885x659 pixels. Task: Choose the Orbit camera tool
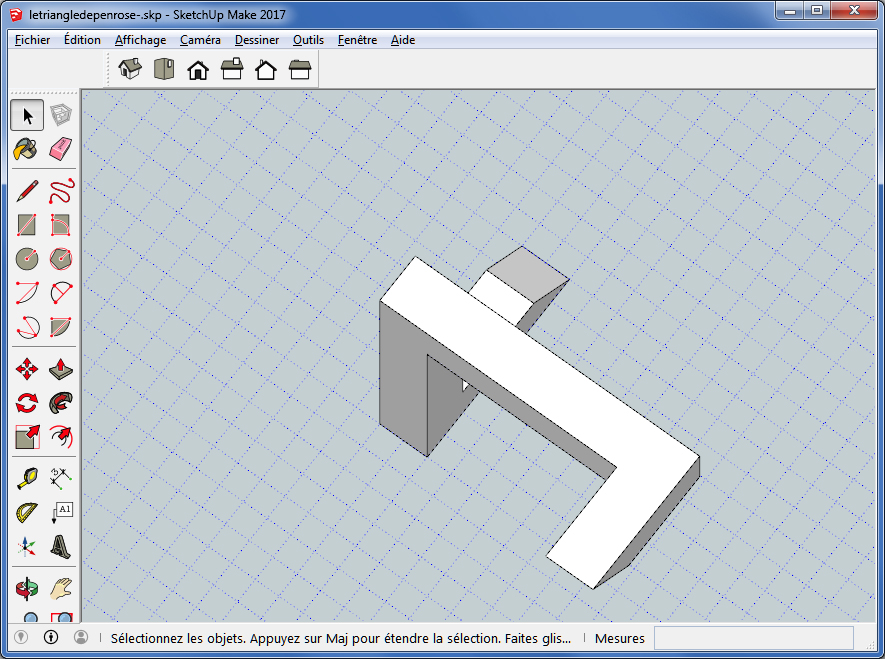[x=27, y=589]
